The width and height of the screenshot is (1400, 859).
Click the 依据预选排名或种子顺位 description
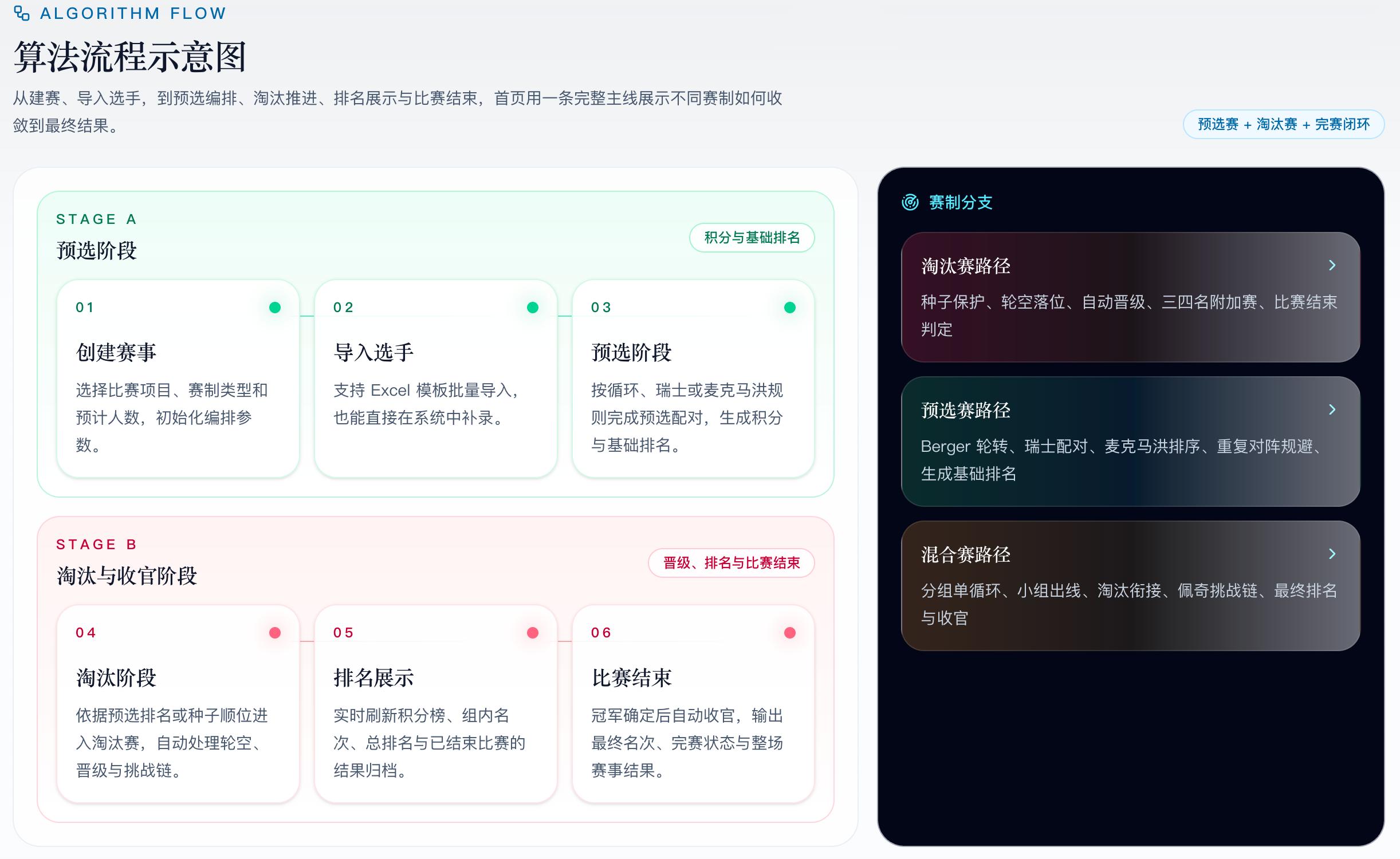pos(172,743)
